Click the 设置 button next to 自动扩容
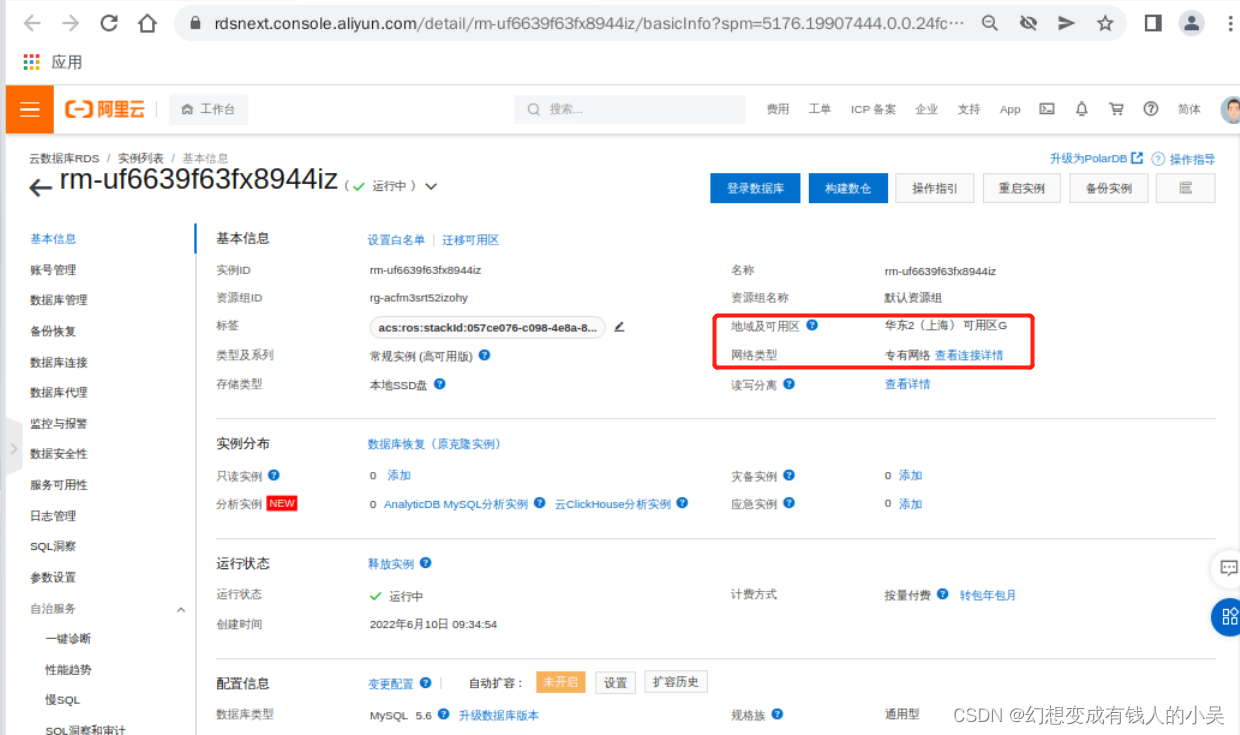The height and width of the screenshot is (735, 1240). [615, 682]
